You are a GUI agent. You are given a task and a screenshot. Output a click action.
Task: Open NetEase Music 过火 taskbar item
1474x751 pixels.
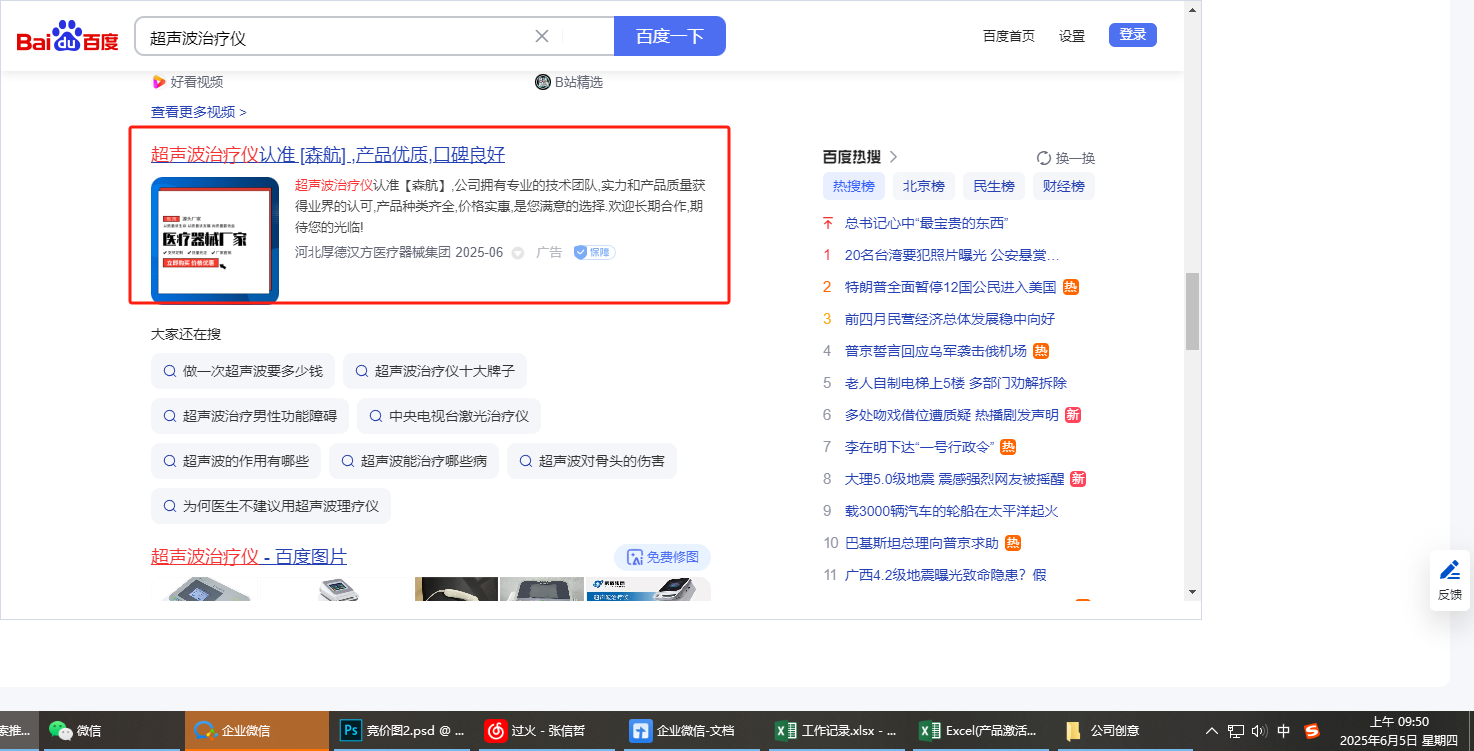[x=545, y=731]
